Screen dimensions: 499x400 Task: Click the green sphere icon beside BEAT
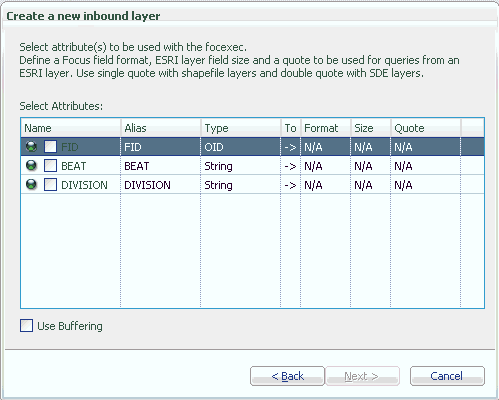tap(31, 165)
